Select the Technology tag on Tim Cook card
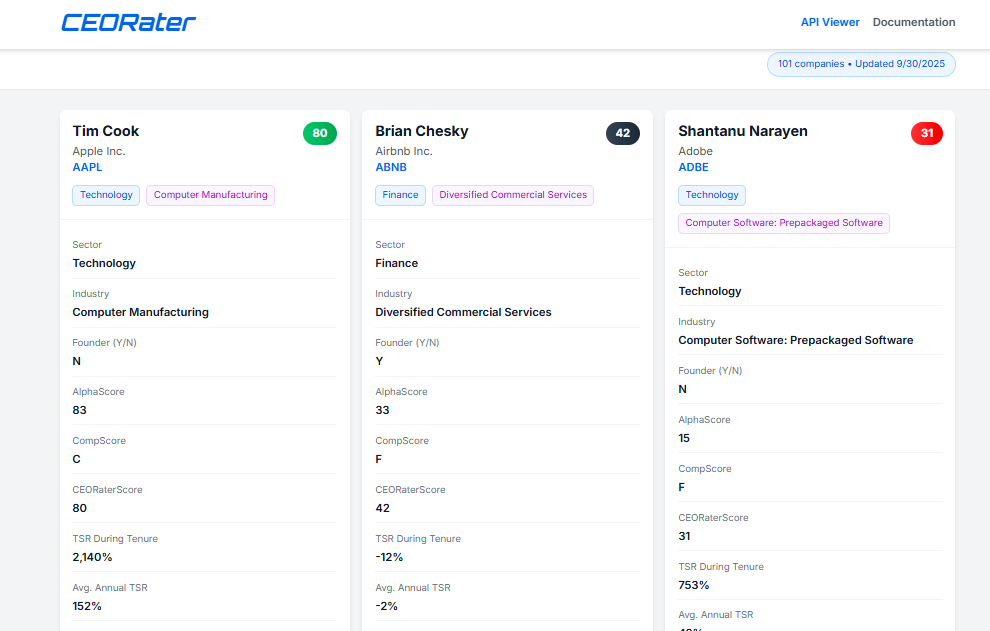 (x=106, y=195)
